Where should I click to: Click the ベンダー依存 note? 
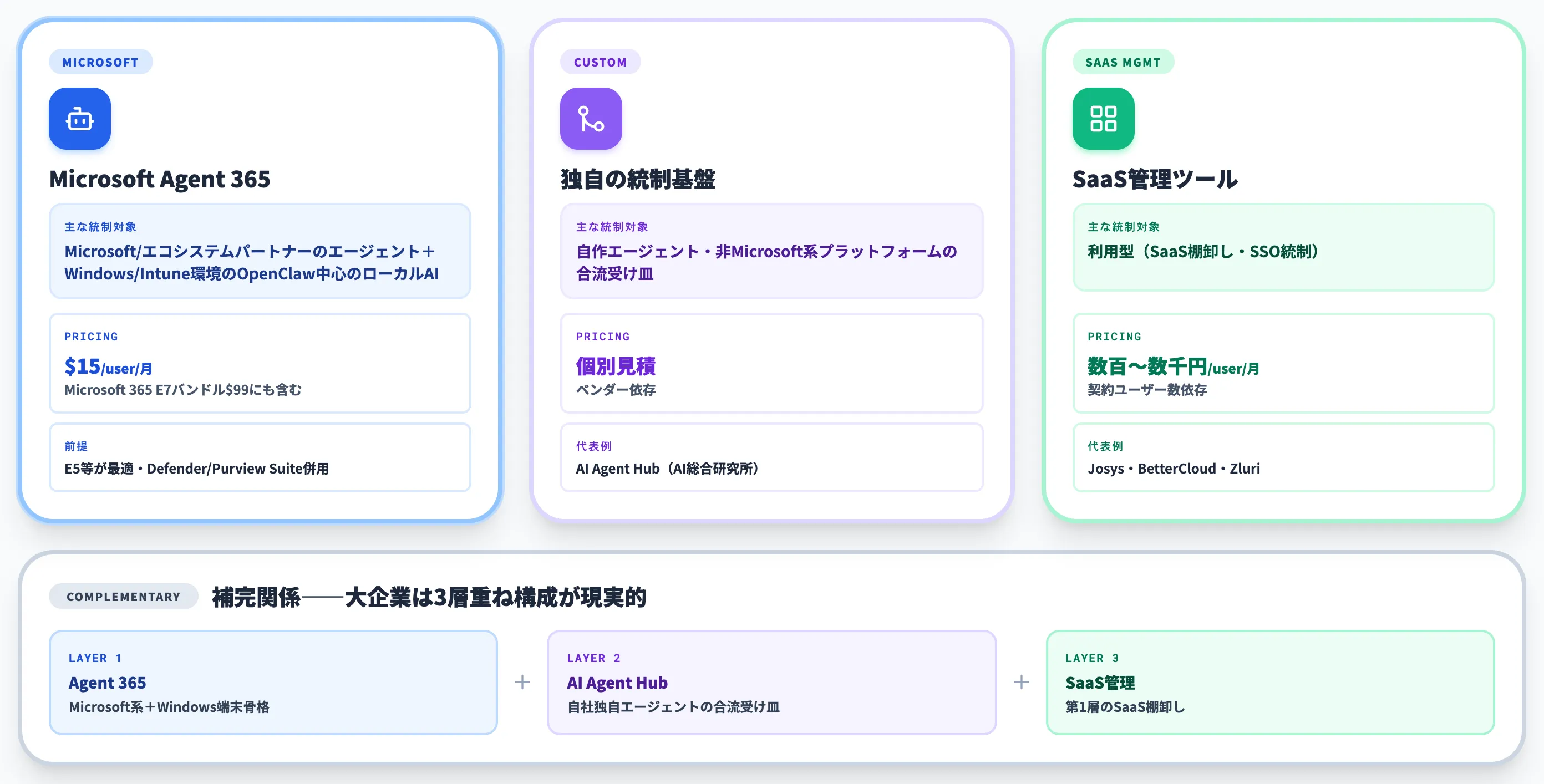click(x=616, y=390)
